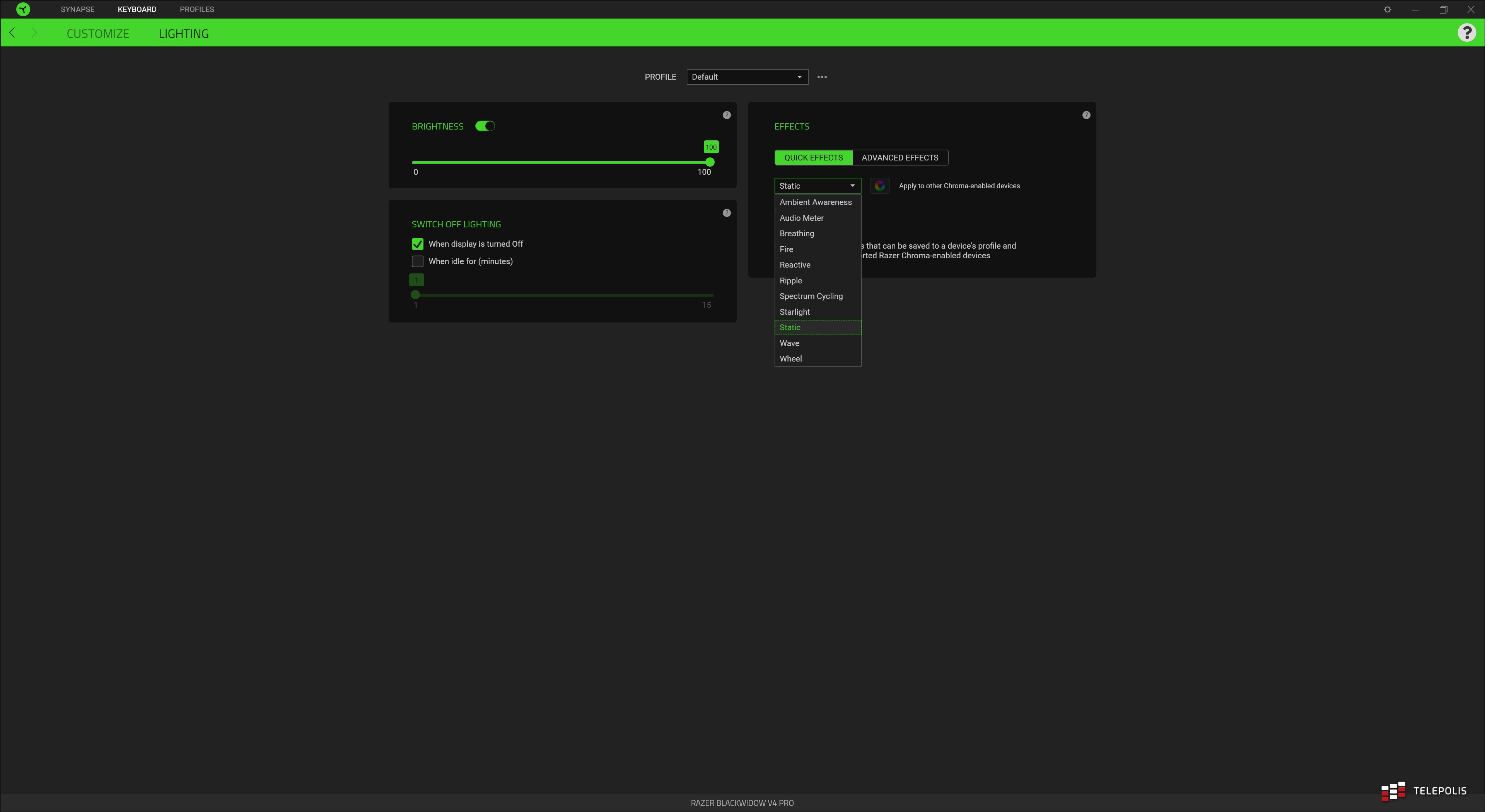
Task: Click the Effects panel help icon
Action: tap(1086, 115)
